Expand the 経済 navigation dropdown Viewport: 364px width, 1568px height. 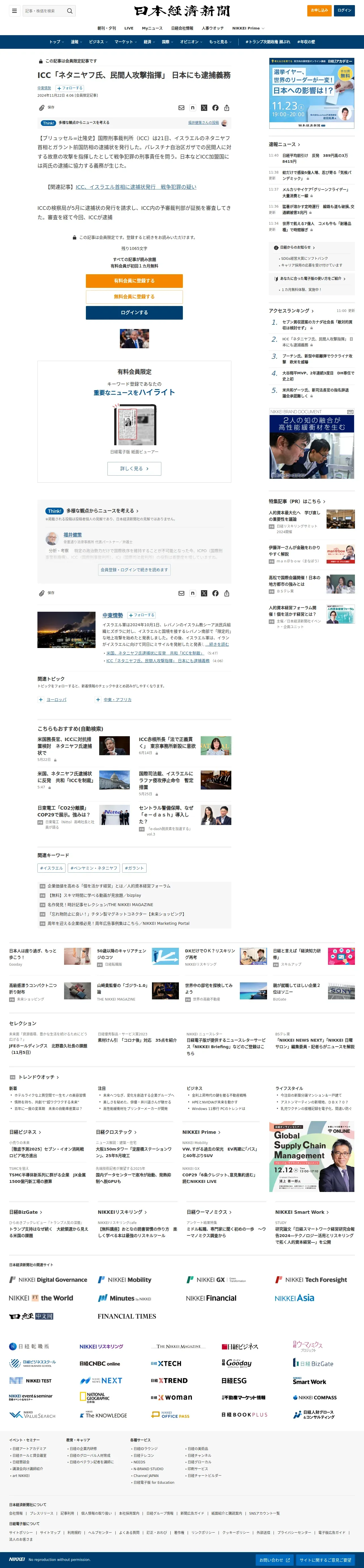coord(149,42)
